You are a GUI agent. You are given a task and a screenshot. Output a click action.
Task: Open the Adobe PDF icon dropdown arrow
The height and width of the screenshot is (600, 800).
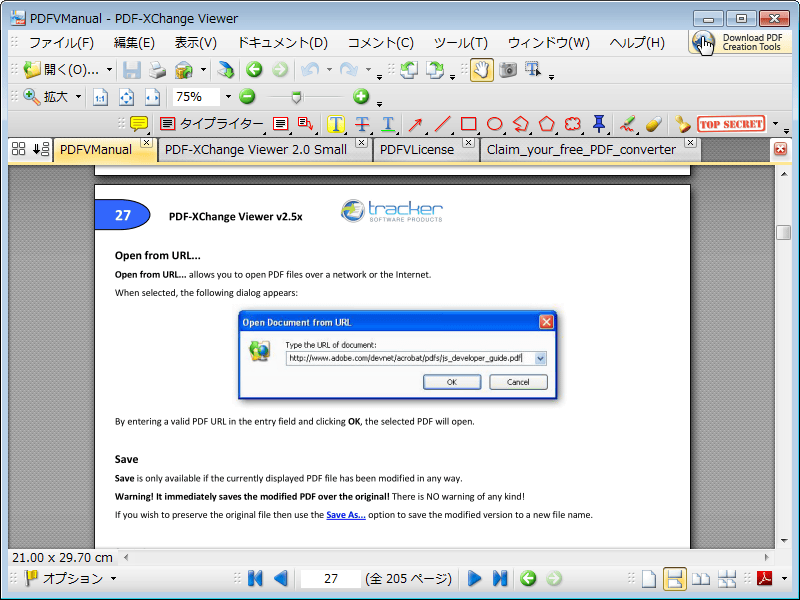[784, 579]
